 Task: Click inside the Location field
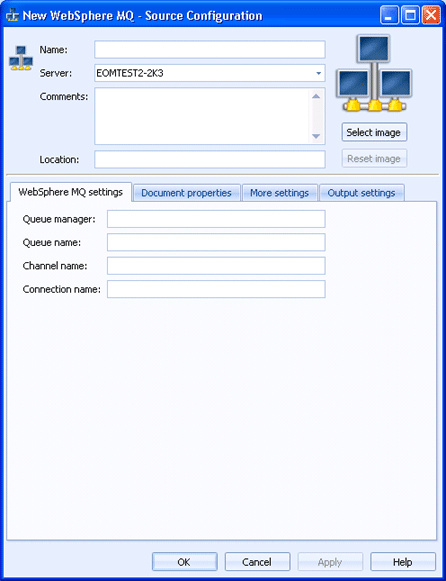(x=210, y=159)
